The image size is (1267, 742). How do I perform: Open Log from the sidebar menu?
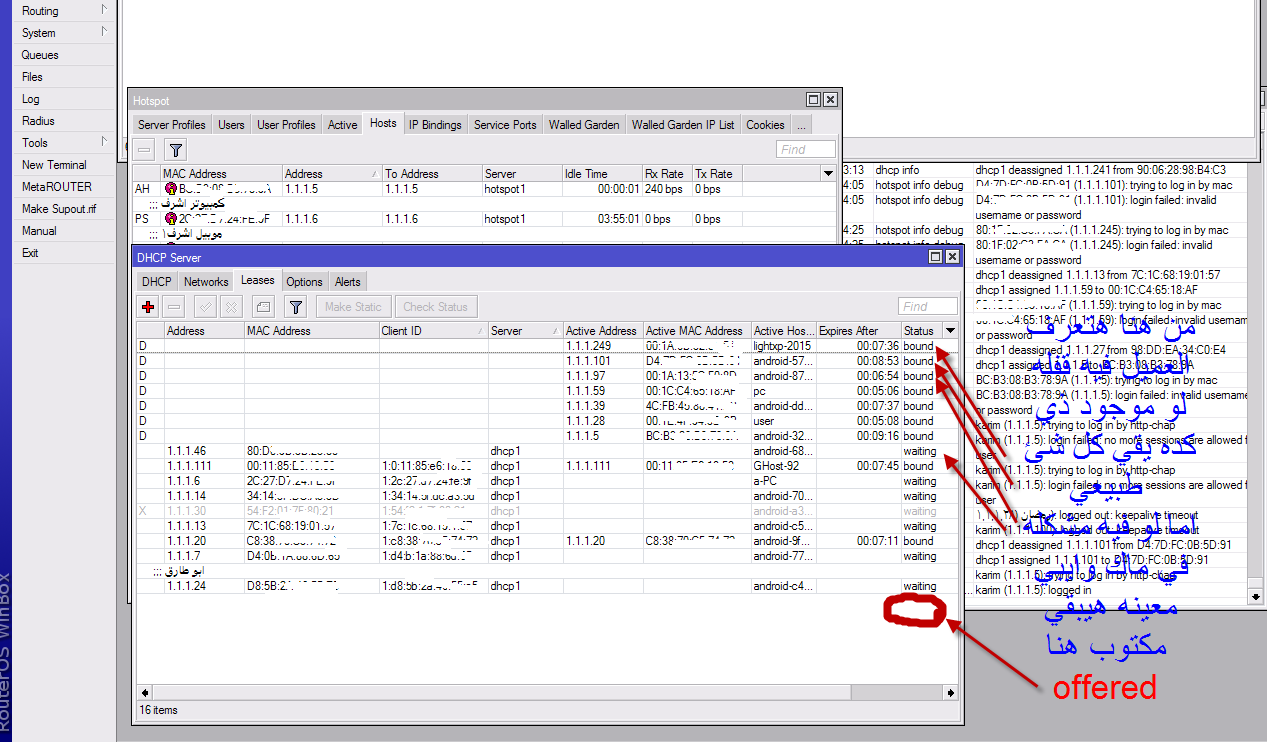[31, 99]
